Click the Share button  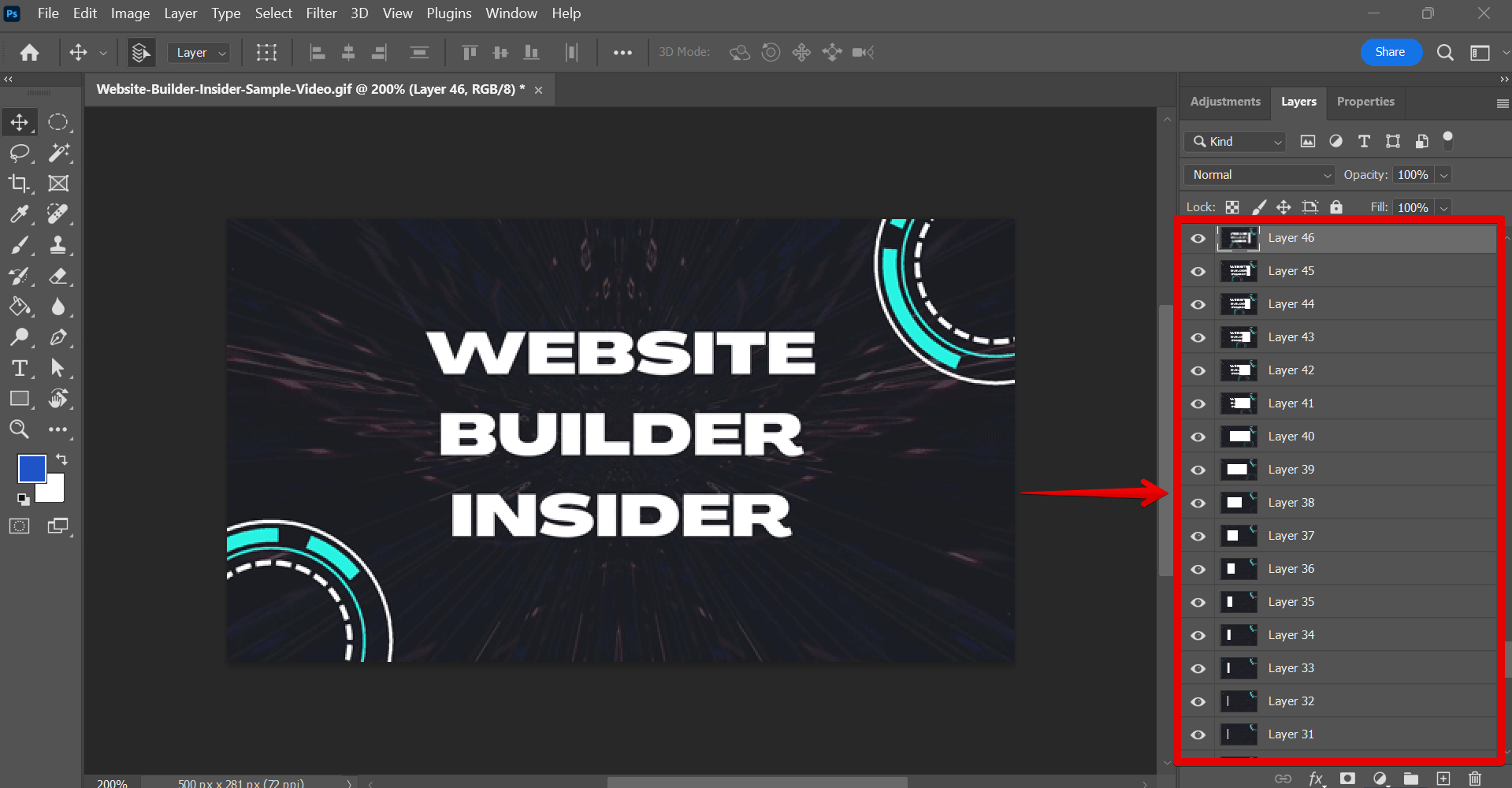coord(1390,52)
